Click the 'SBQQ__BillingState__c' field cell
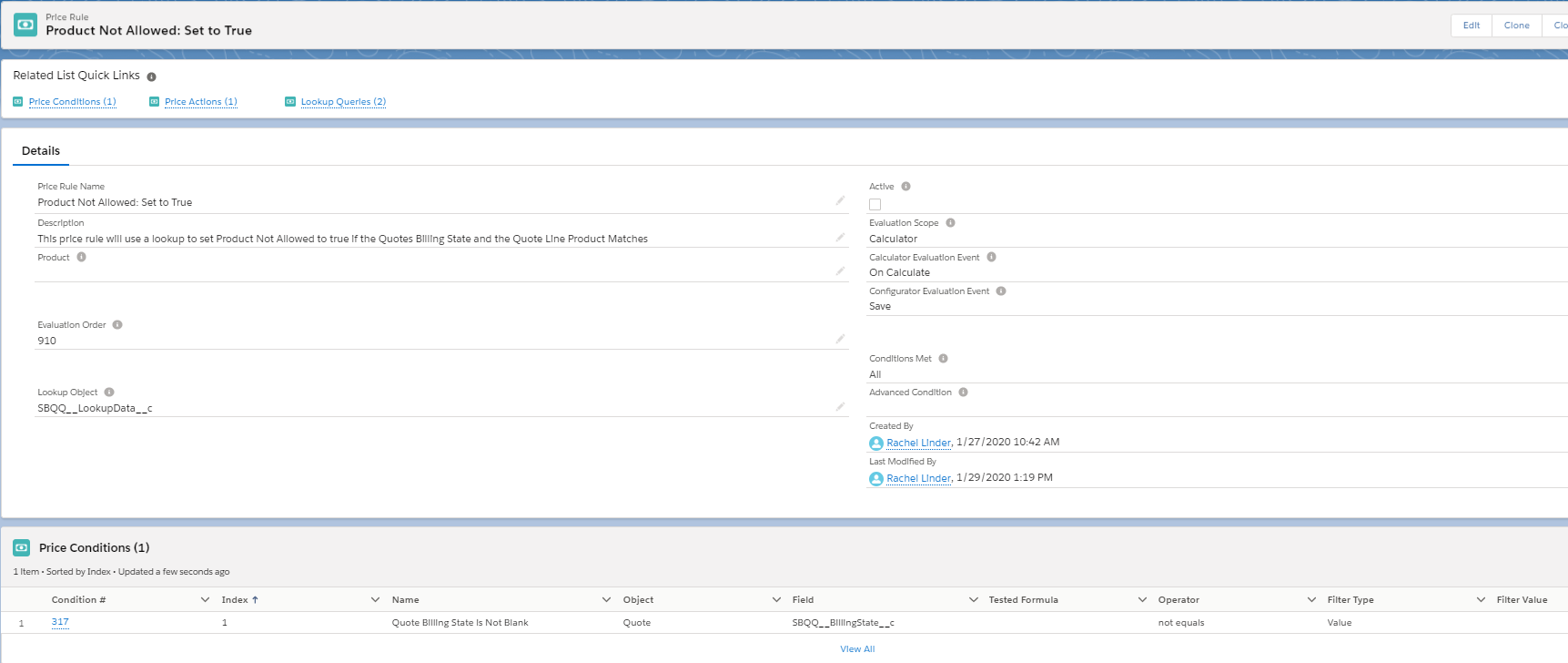1568x663 pixels. [844, 623]
